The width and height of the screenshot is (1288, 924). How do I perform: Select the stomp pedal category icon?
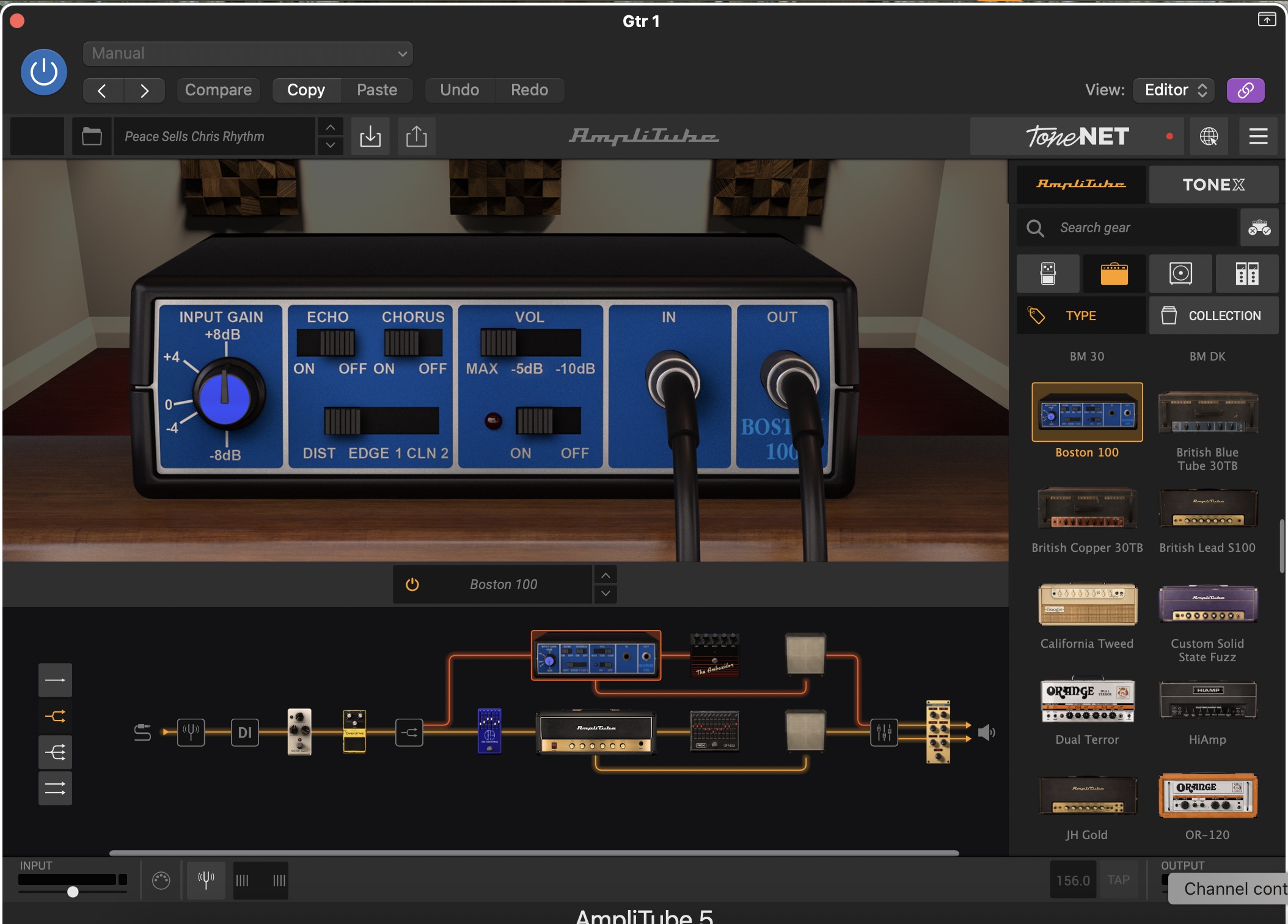tap(1048, 273)
